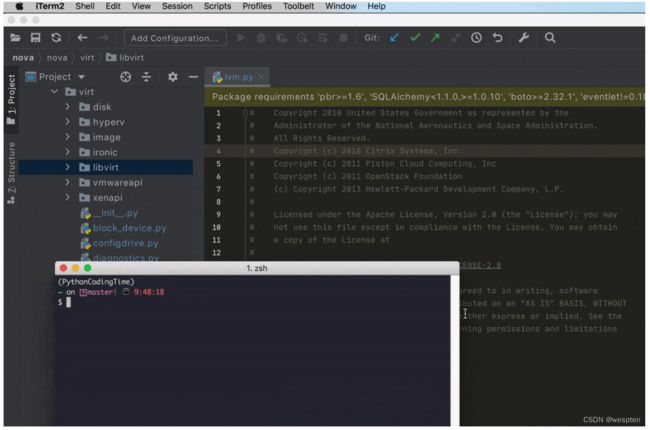Click virt in the breadcrumb path
This screenshot has width=650, height=430.
tap(87, 58)
